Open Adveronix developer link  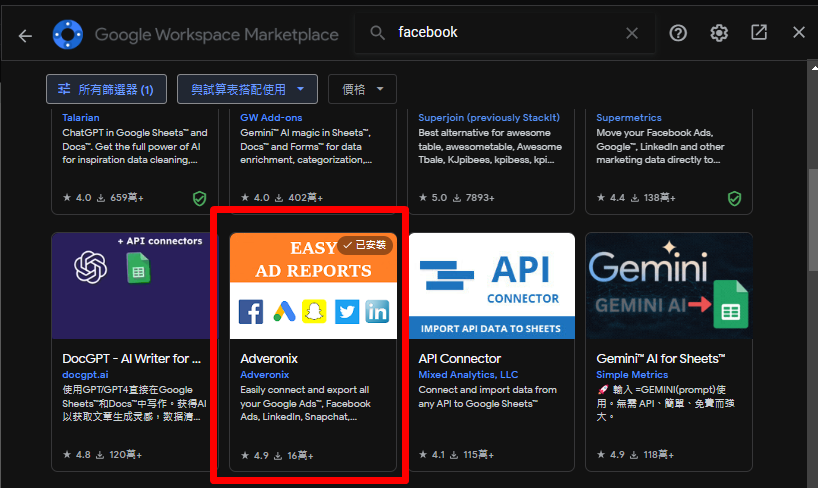tap(264, 375)
